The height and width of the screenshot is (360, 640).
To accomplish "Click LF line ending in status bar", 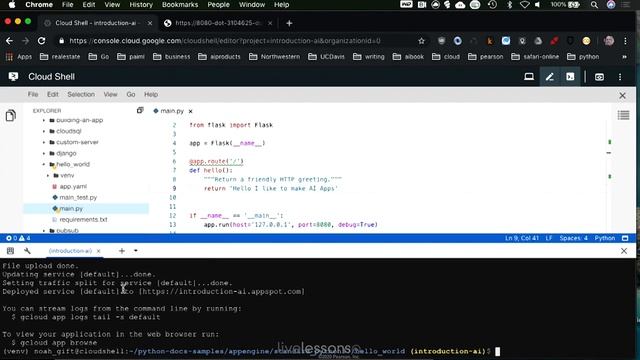I will [x=549, y=238].
